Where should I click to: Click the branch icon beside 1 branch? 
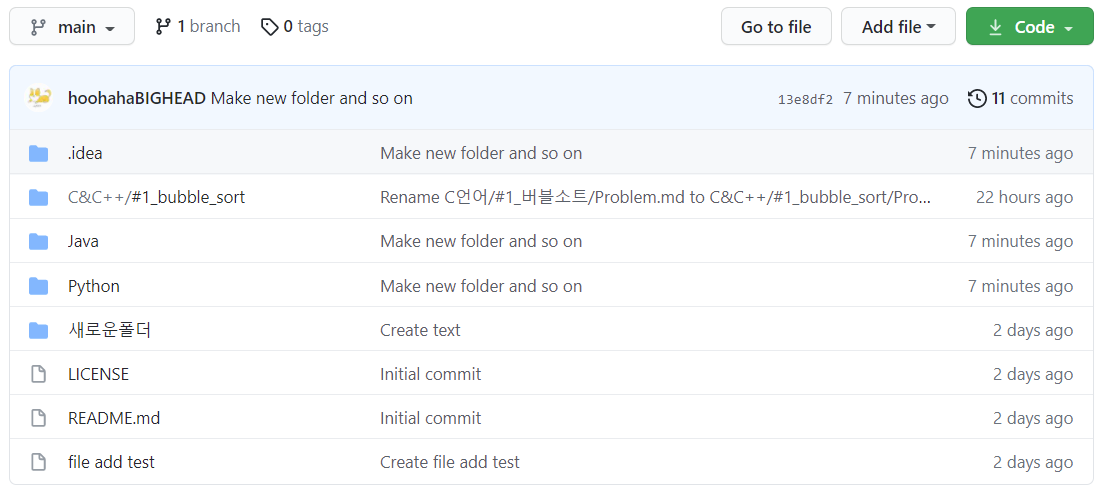click(x=163, y=27)
